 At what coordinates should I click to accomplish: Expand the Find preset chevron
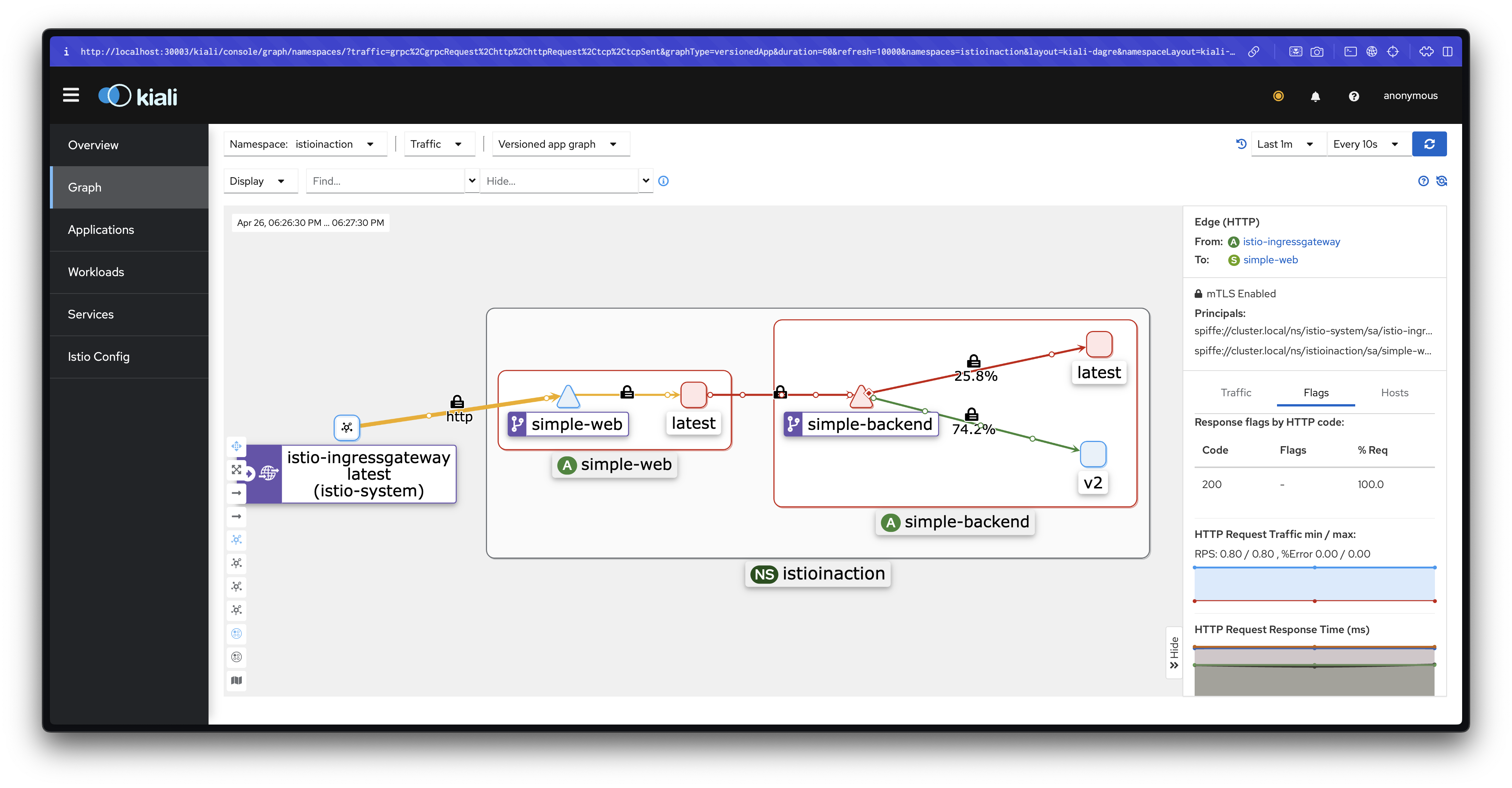[472, 181]
